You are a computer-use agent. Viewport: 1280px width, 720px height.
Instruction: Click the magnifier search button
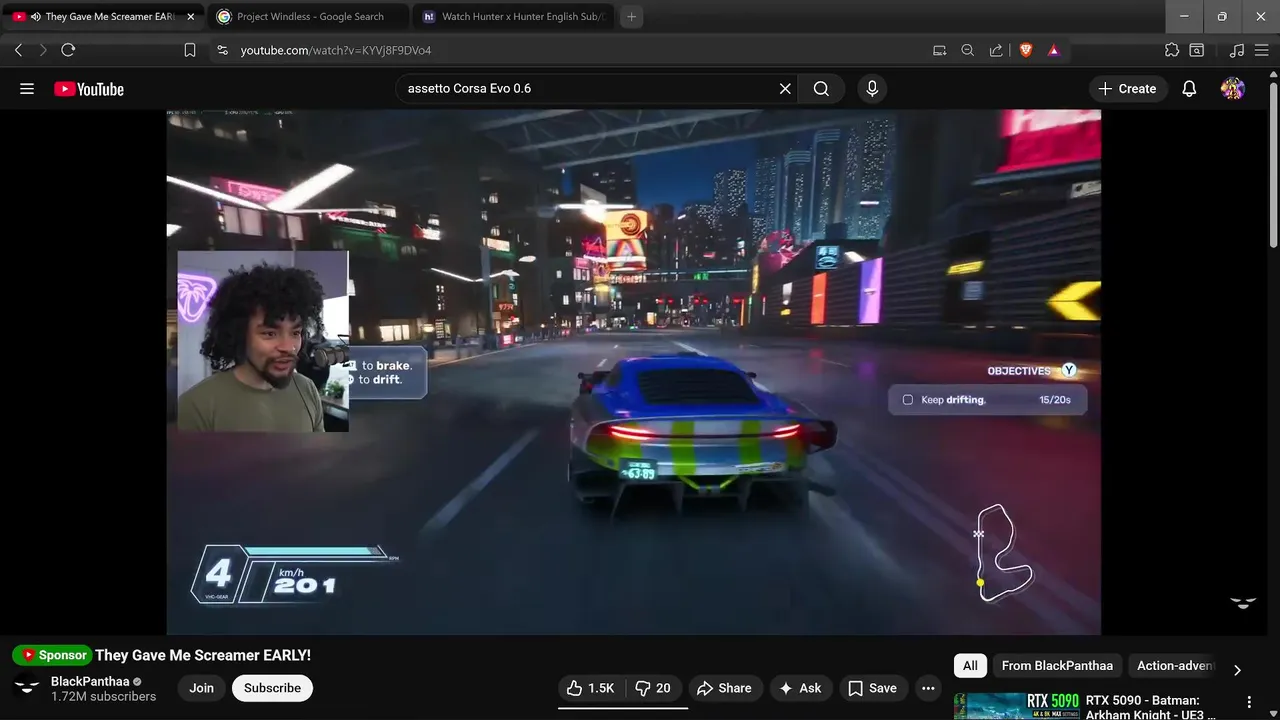(x=821, y=89)
